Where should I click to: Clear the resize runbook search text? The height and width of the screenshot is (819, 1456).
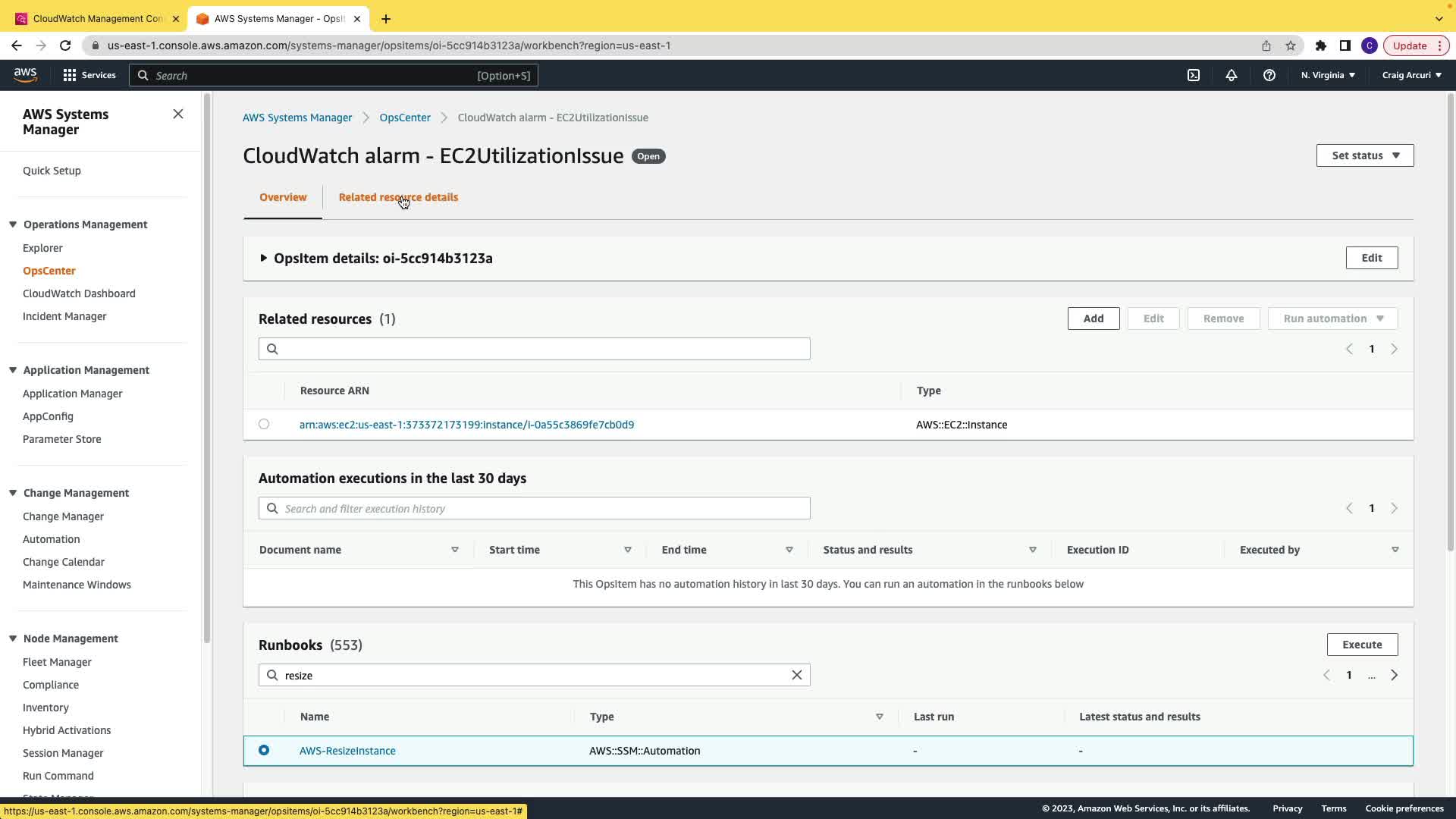tap(797, 675)
